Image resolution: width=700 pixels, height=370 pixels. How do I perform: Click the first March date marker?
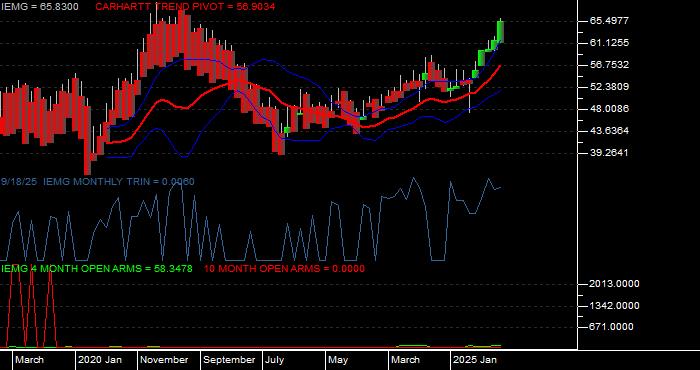click(x=29, y=360)
